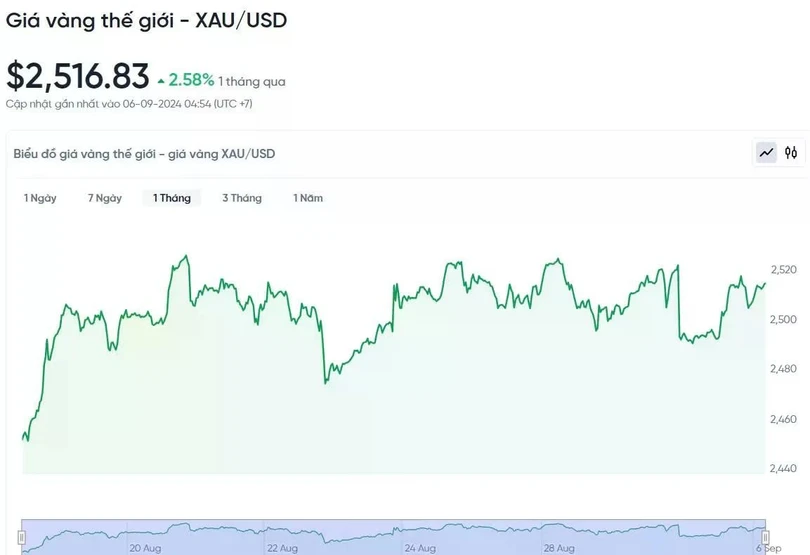Click 20 Aug on the range navigator
Viewport: 810px width, 555px height.
pos(145,548)
